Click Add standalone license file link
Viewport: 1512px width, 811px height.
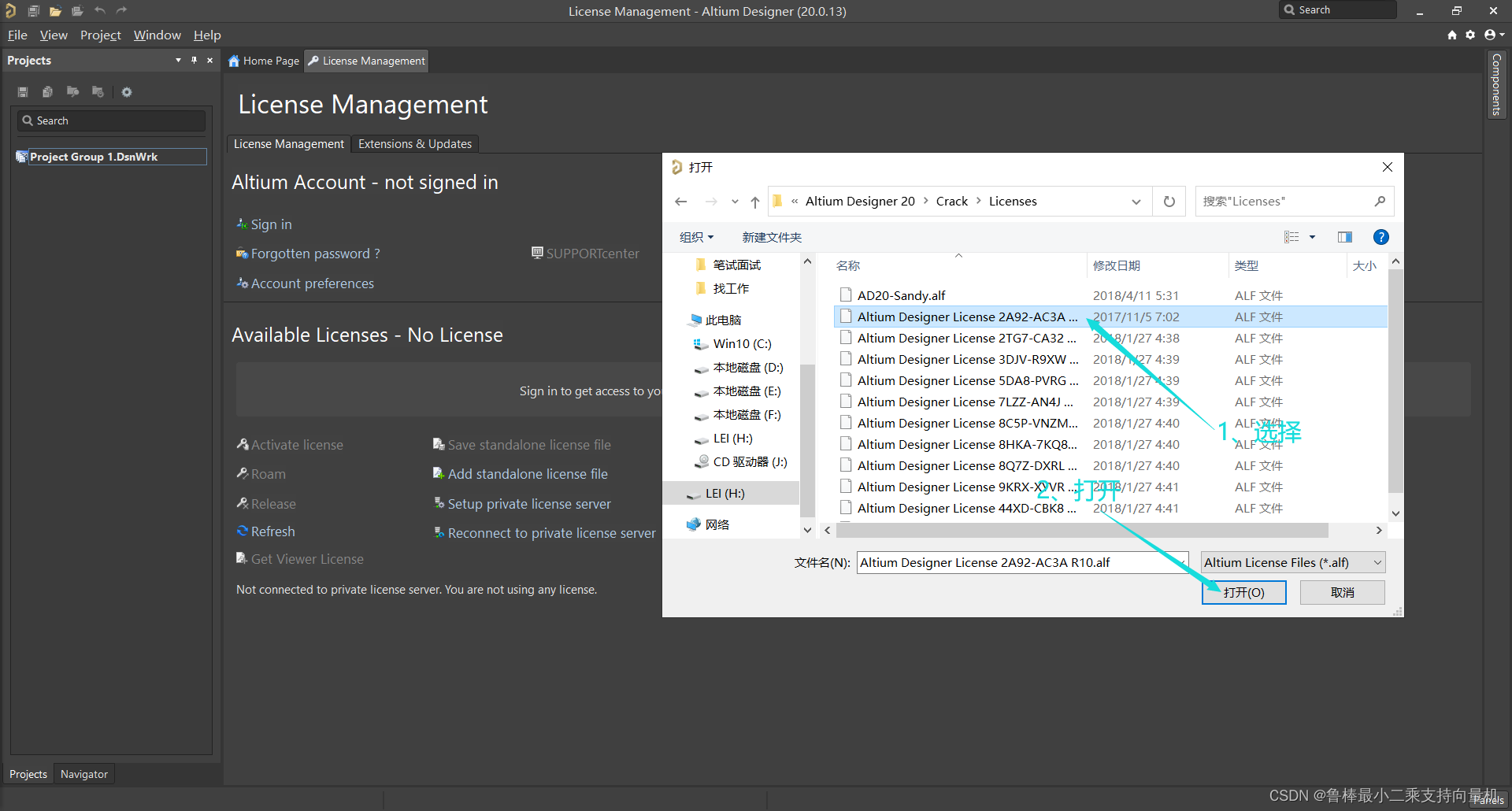coord(527,474)
